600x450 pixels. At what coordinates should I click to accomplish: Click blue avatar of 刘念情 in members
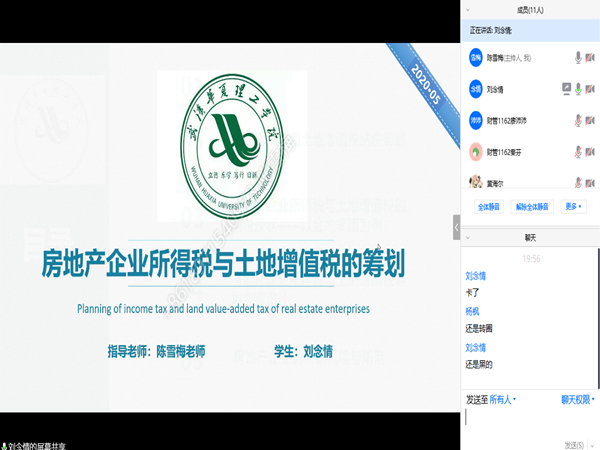tap(476, 89)
